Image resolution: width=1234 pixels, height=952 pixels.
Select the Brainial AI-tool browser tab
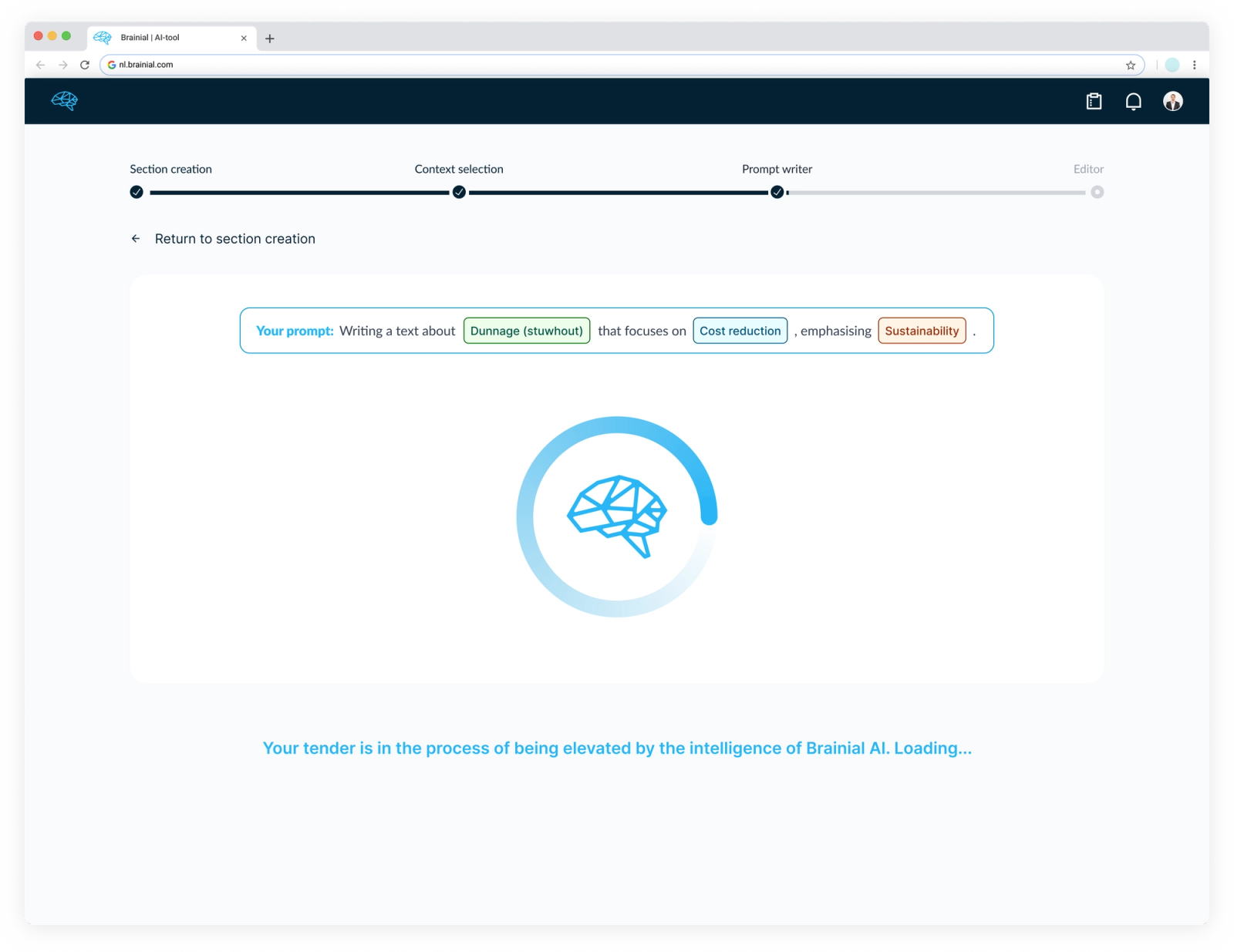point(171,38)
